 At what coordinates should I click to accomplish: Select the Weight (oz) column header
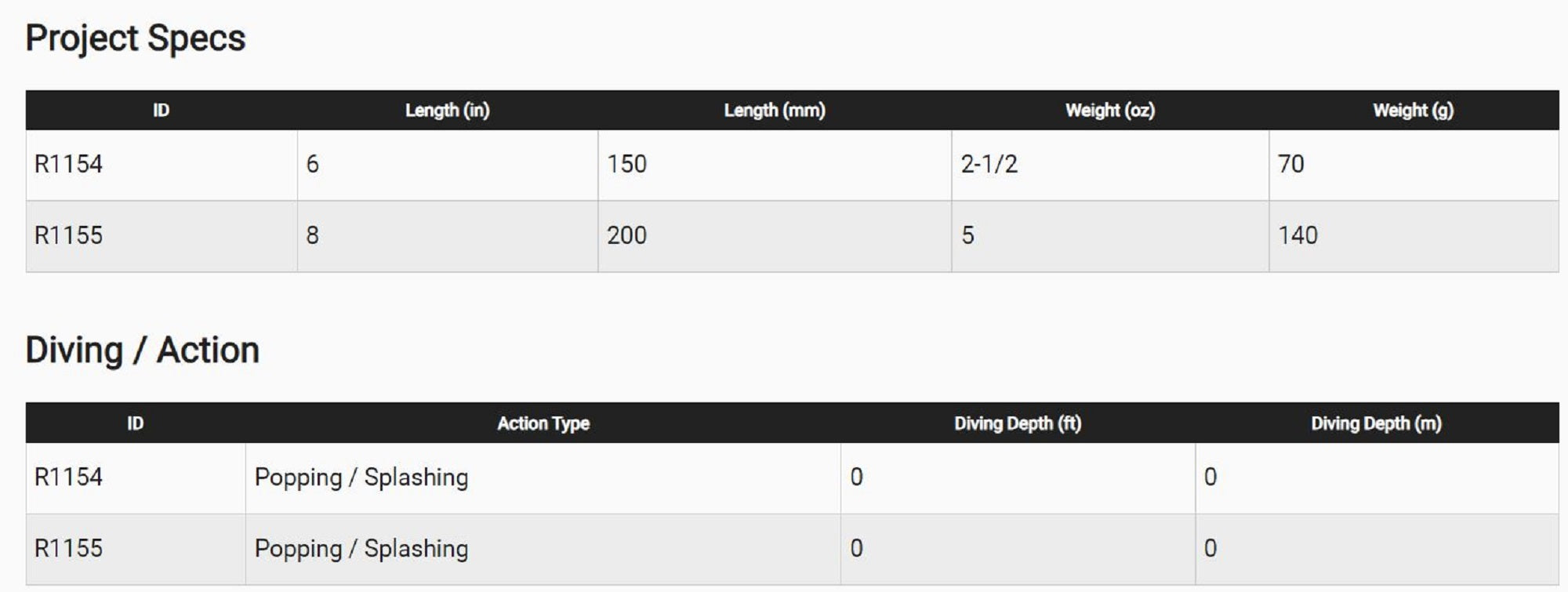(x=1109, y=111)
